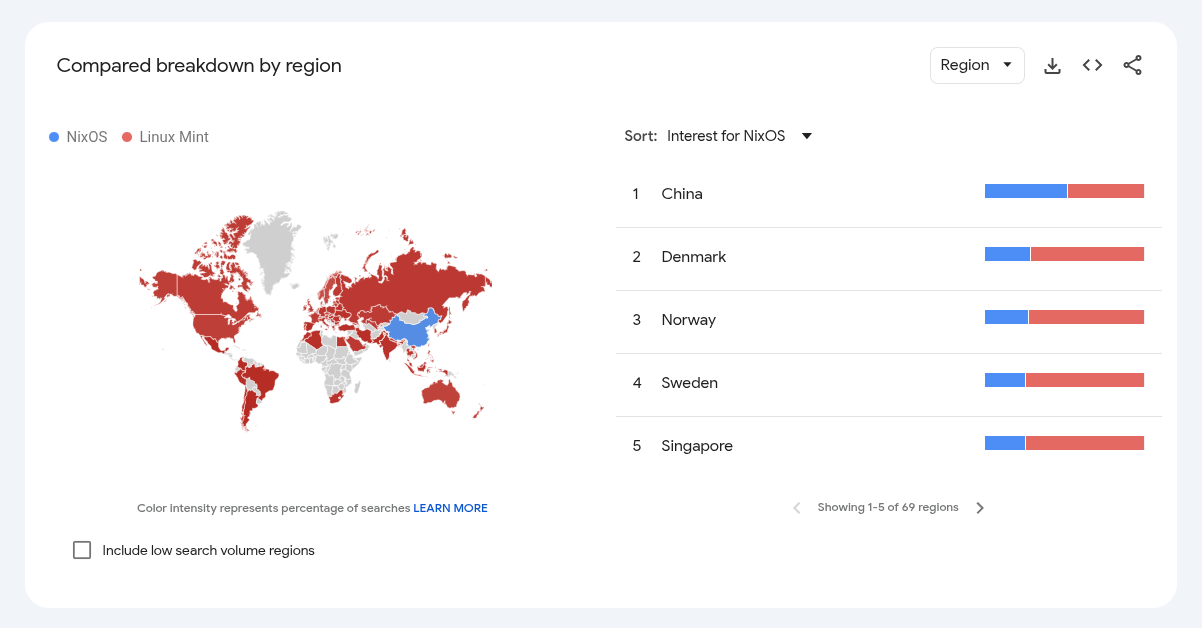Enable Include low search volume regions
Screen dimensions: 1202x628
(82, 550)
